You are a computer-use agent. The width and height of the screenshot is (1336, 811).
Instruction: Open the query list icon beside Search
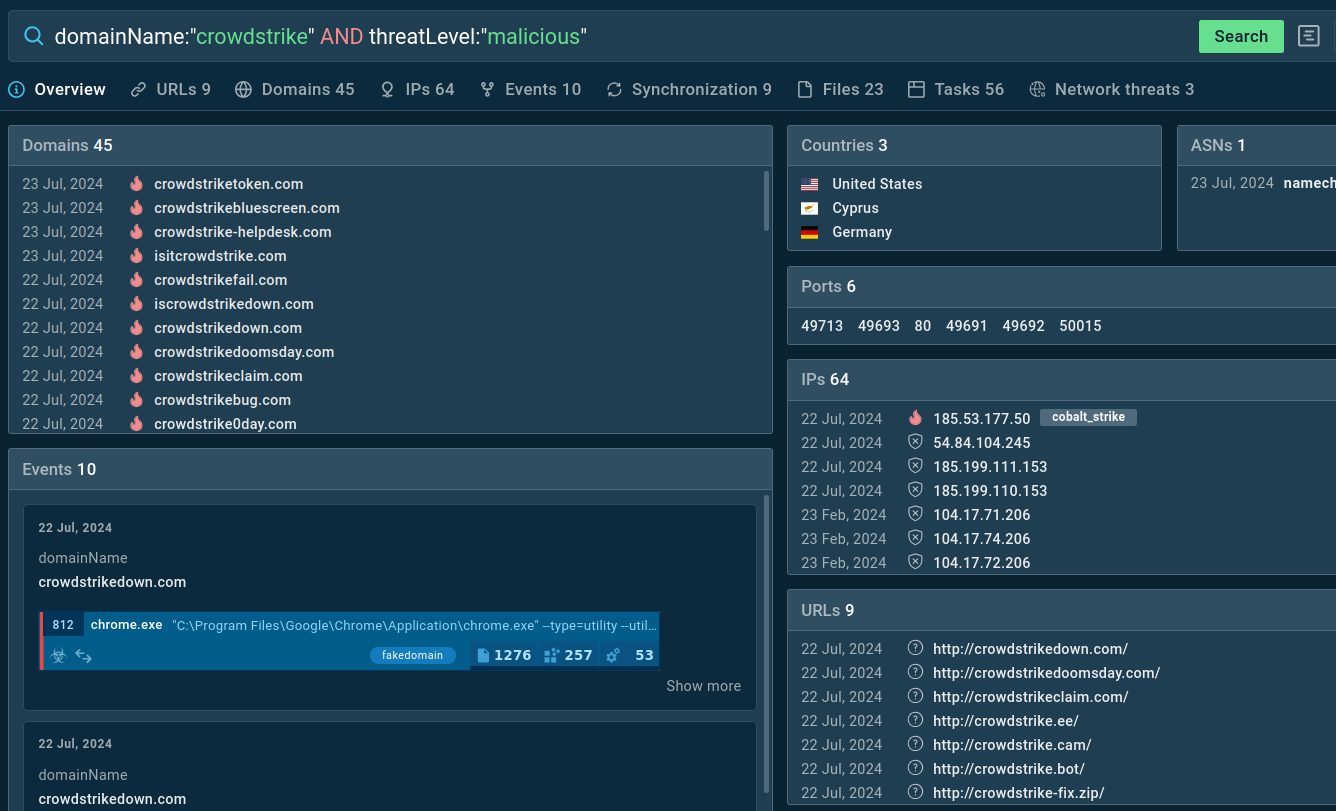[1308, 36]
